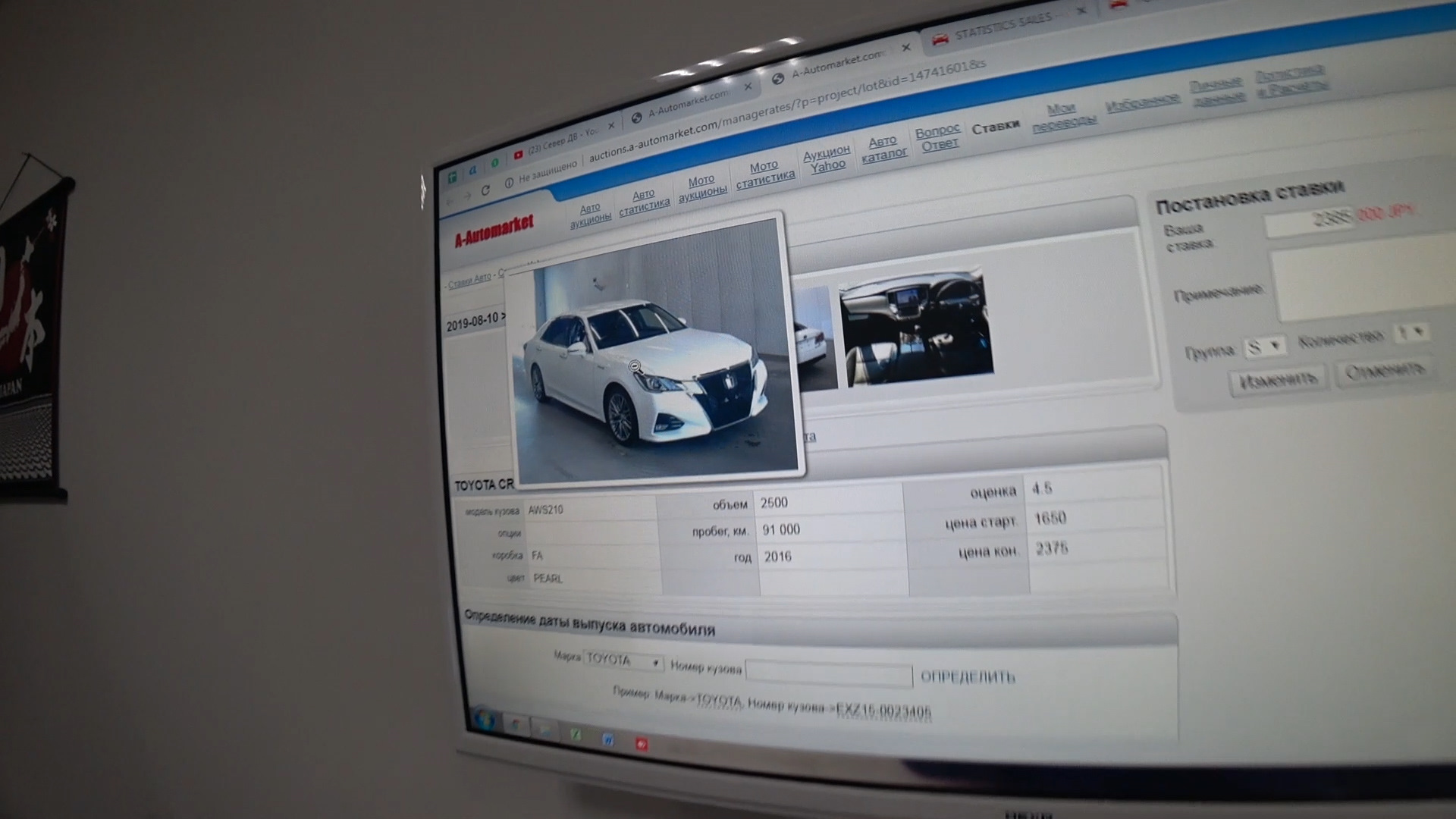Open the 'Мото аукционы' menu link
The image size is (1456, 819).
pos(702,187)
